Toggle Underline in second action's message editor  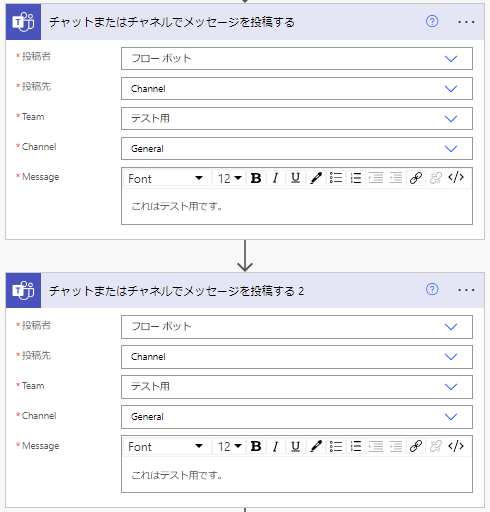(295, 446)
